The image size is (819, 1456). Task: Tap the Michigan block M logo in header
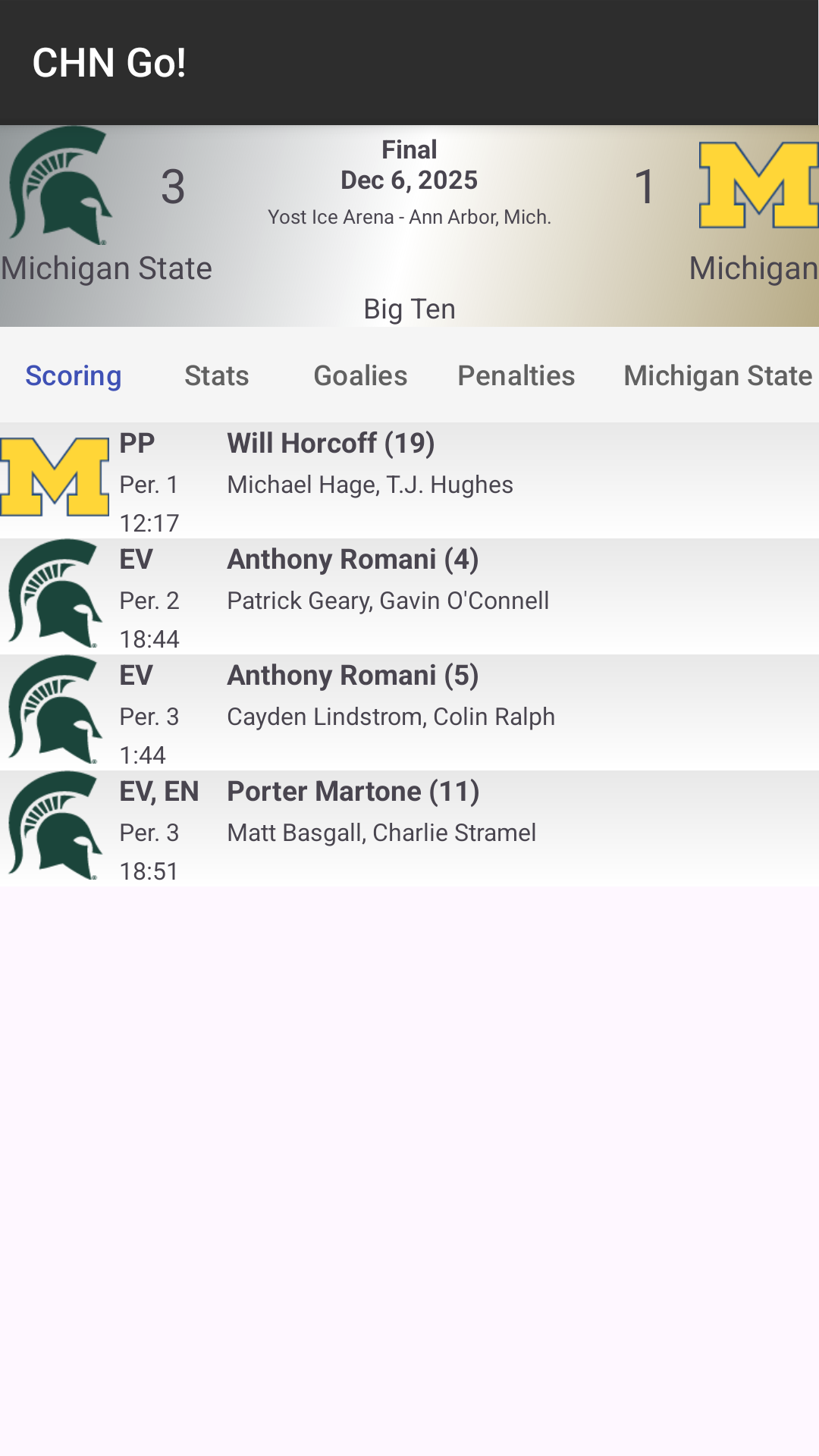tap(757, 186)
